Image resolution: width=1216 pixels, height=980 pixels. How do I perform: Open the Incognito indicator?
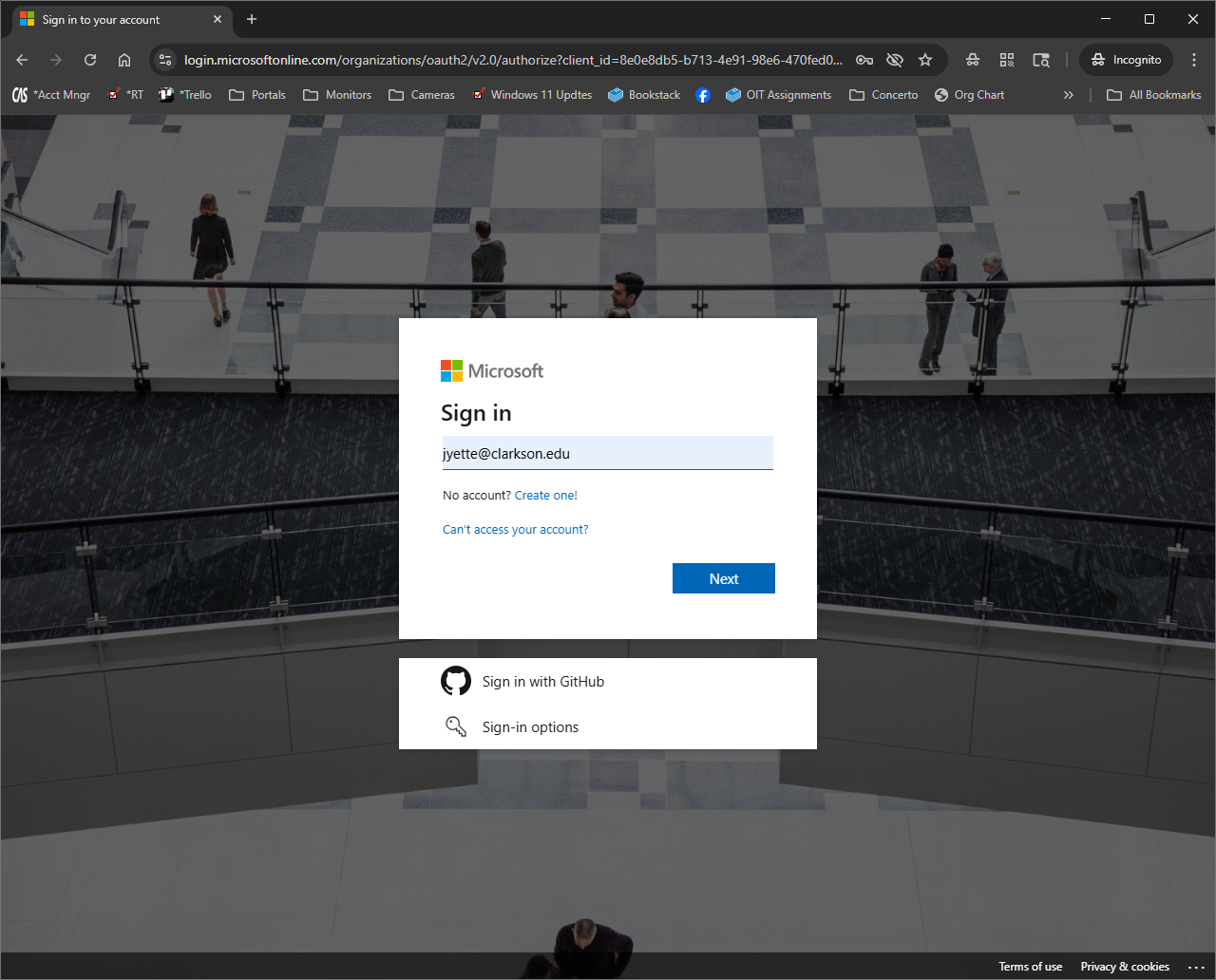coord(1127,60)
